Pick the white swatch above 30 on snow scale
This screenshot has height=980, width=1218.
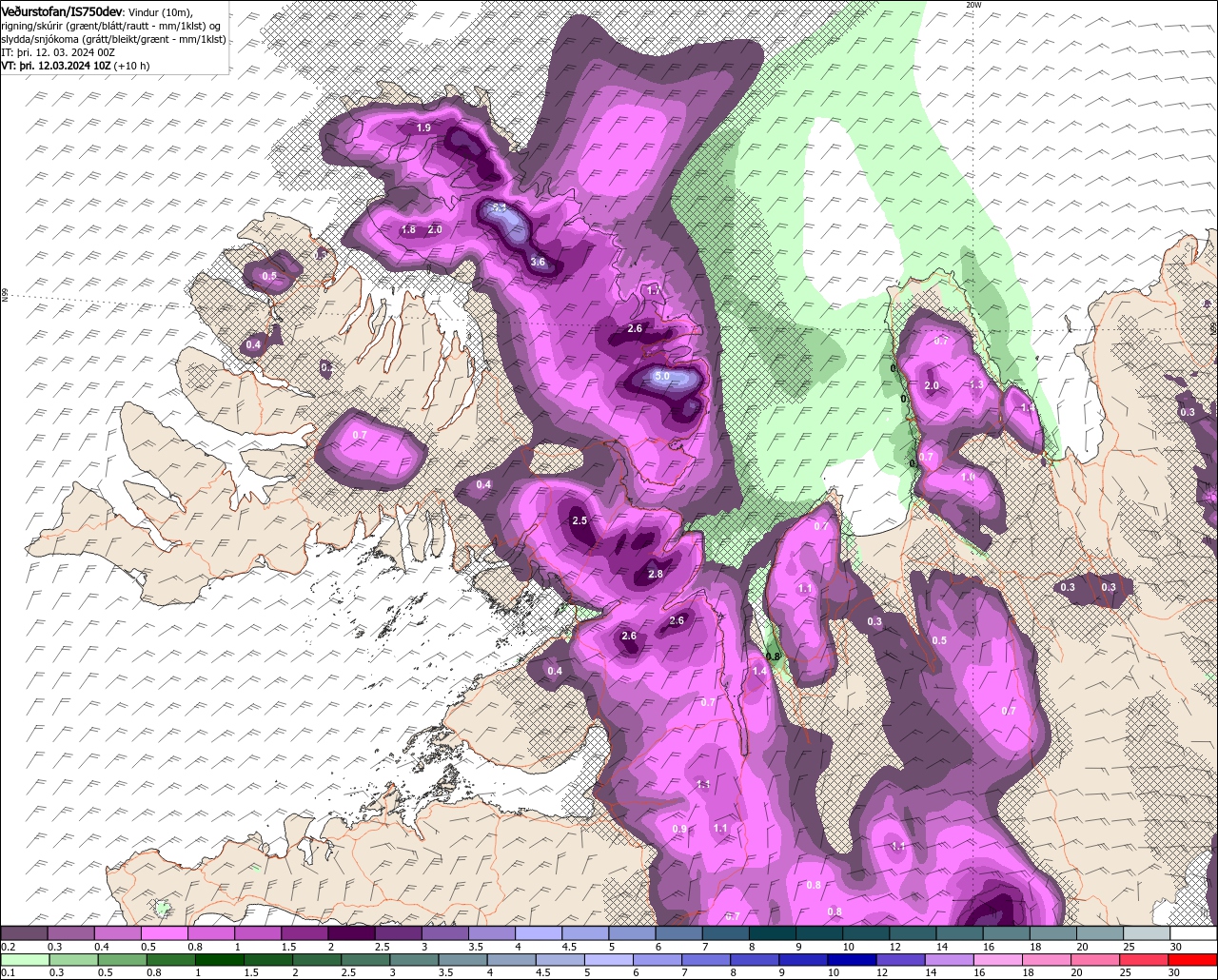pyautogui.click(x=1194, y=933)
